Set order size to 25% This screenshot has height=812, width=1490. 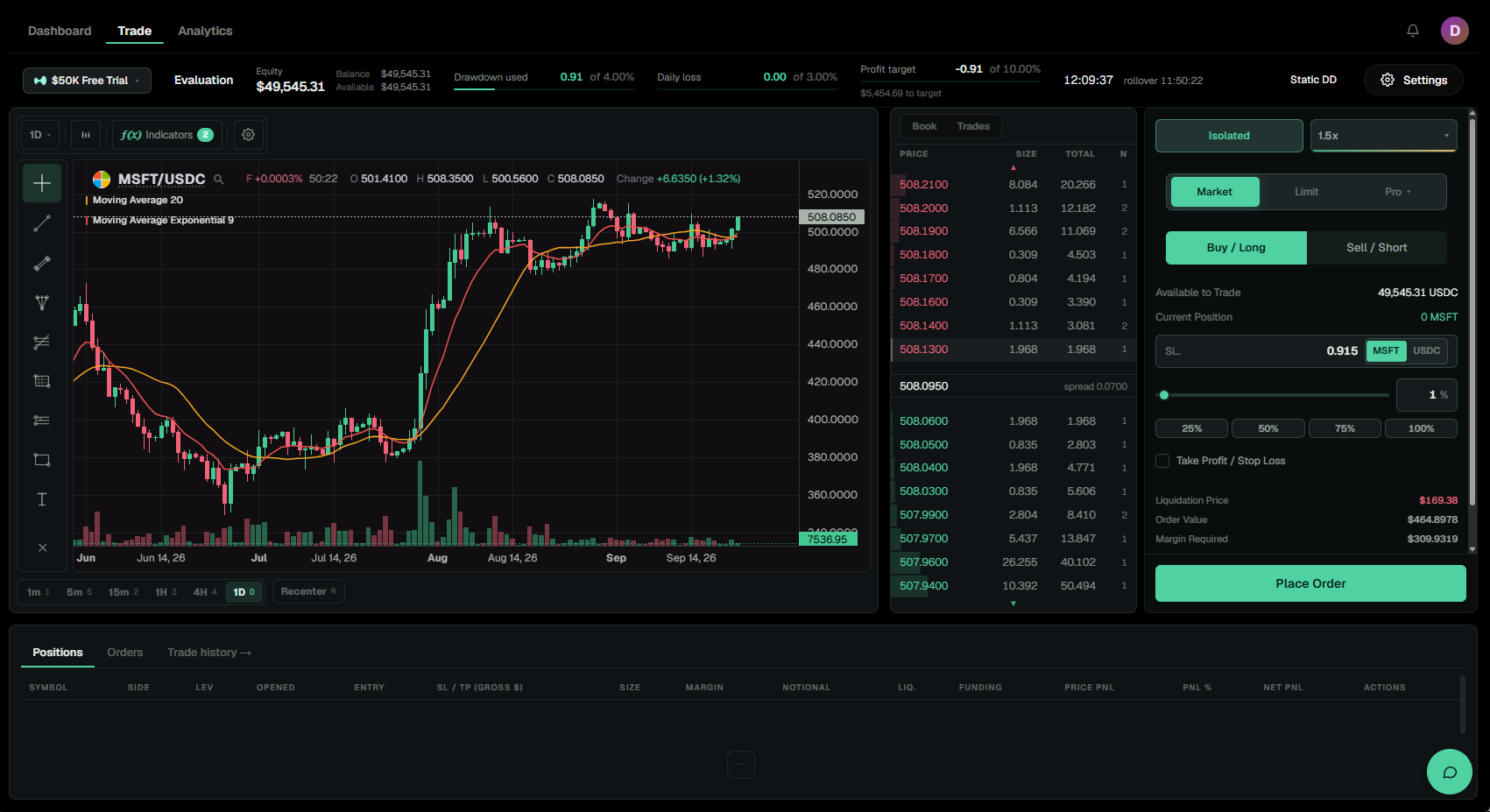(1191, 428)
